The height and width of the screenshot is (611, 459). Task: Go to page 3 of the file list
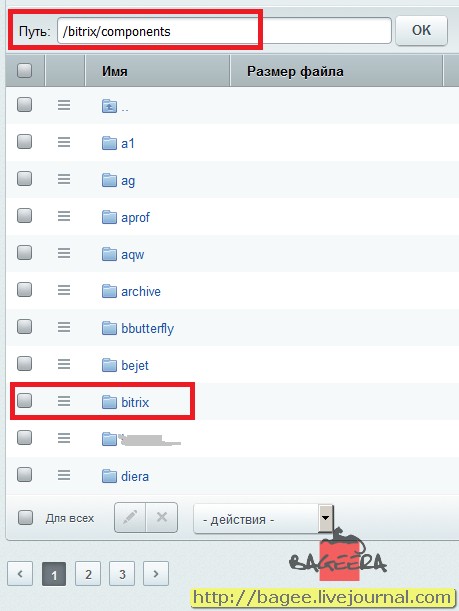click(122, 574)
